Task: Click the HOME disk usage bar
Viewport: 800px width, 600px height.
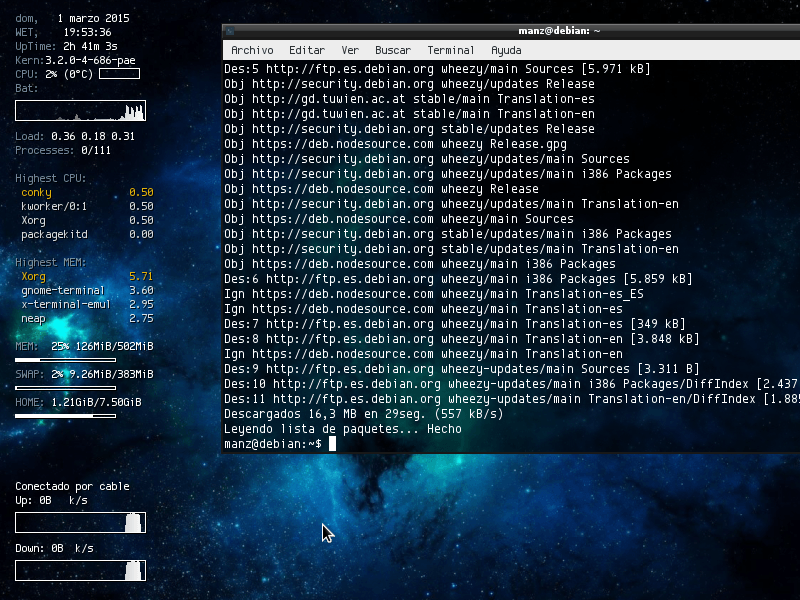Action: 65,416
